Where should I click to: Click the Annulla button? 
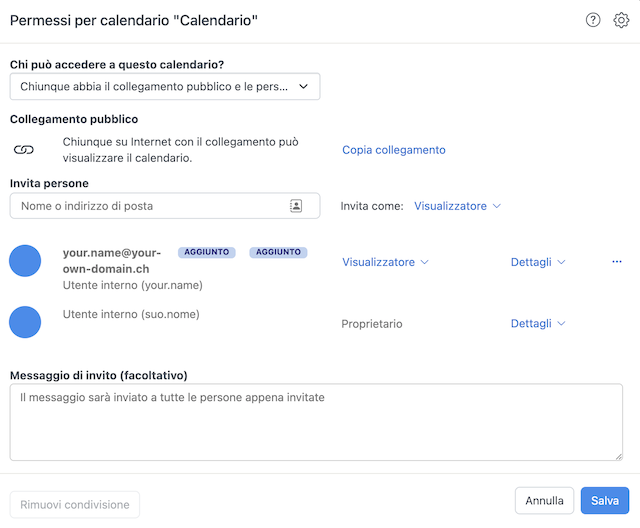(x=544, y=500)
